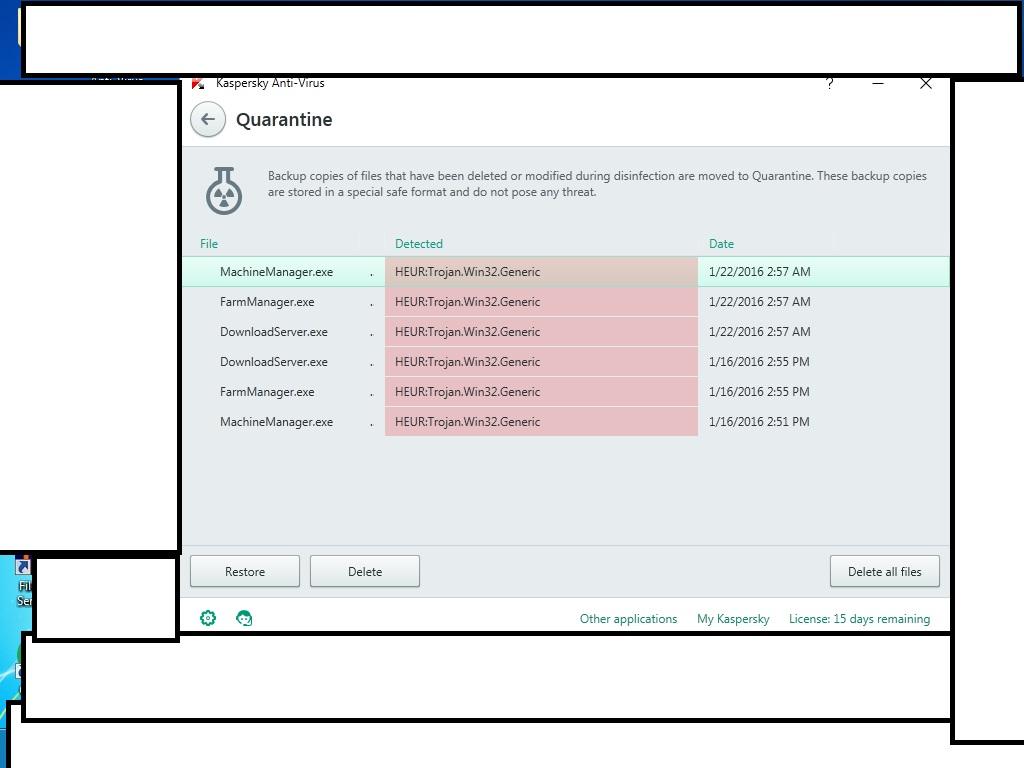
Task: Restore the selected quarantined file
Action: (245, 571)
